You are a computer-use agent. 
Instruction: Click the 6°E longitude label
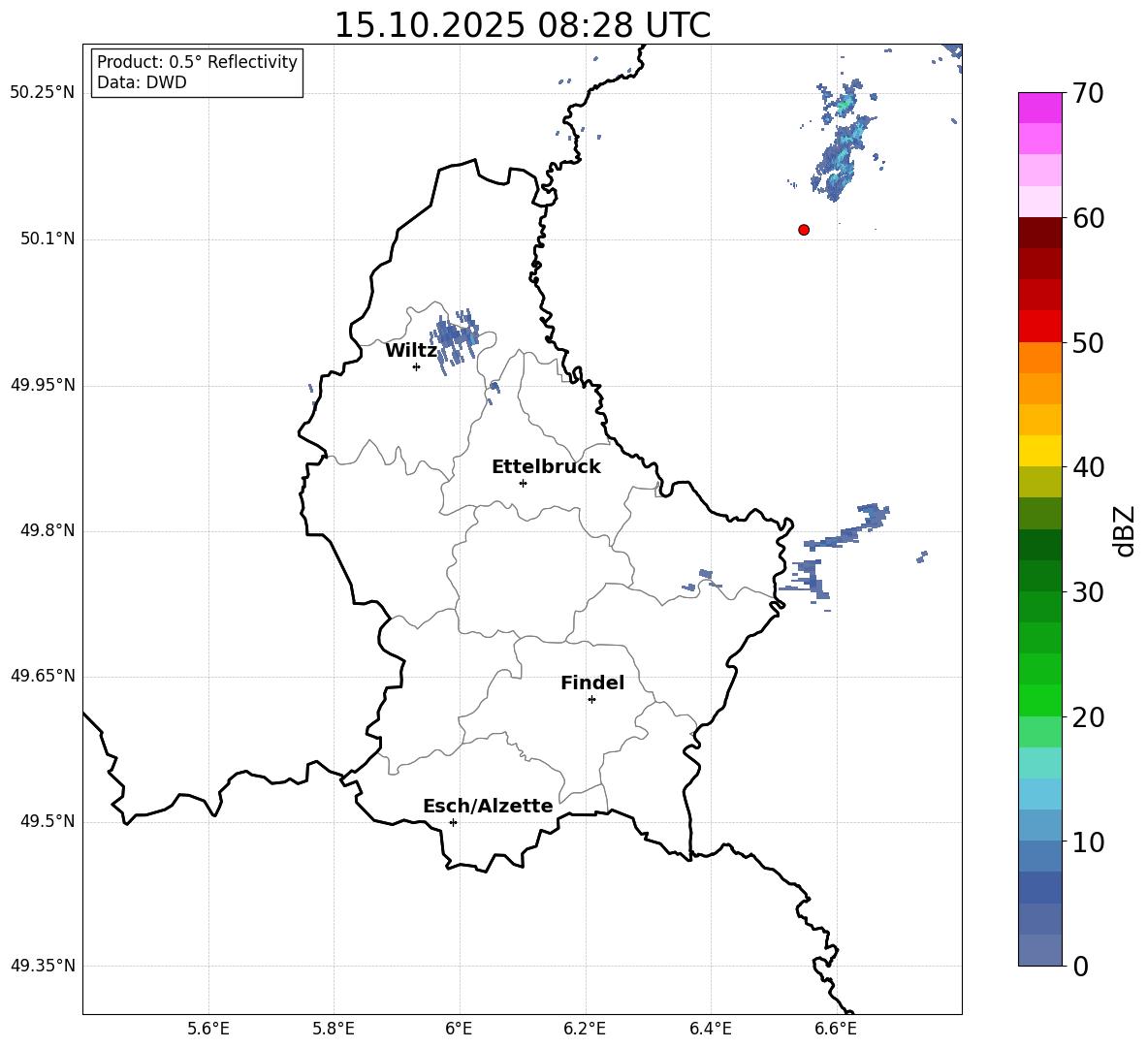(459, 1030)
